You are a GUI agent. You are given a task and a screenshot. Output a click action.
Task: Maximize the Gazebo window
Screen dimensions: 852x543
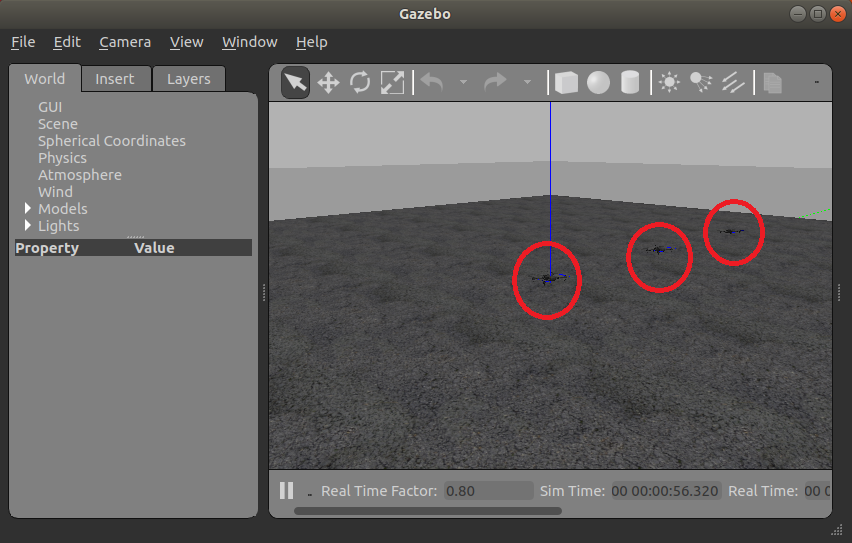[x=817, y=14]
